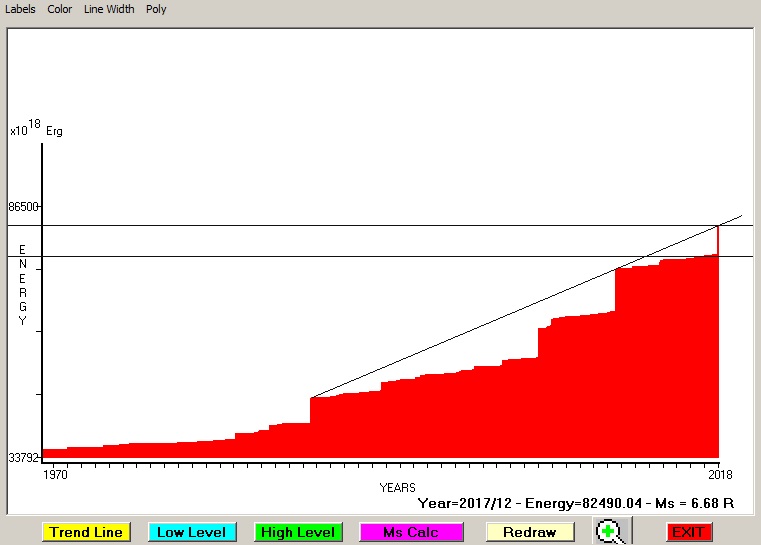The image size is (761, 545).
Task: Click the magenta Ms Calc button
Action: click(x=410, y=532)
